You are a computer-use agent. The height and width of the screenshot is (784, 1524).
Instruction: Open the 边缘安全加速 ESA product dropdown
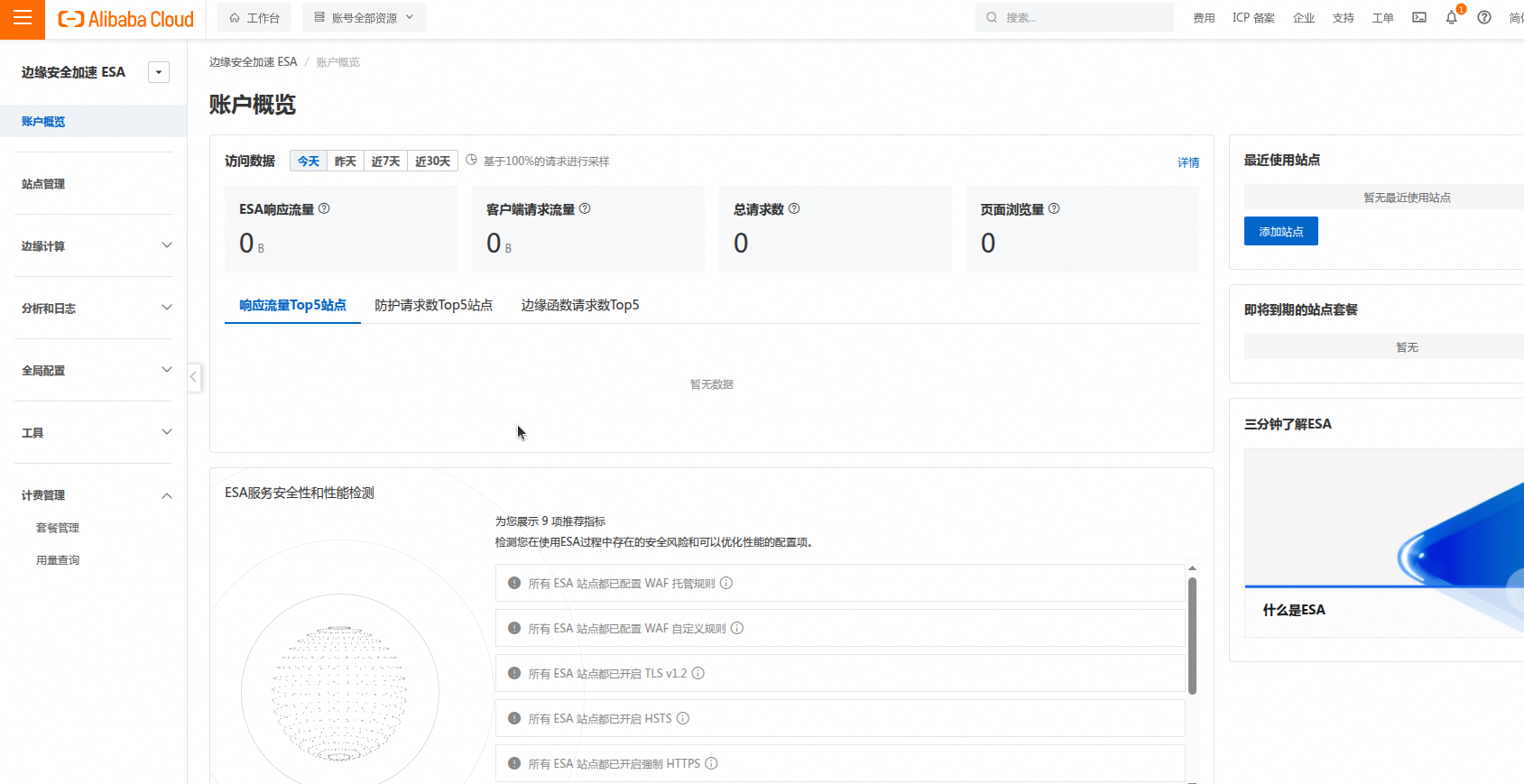click(x=159, y=72)
